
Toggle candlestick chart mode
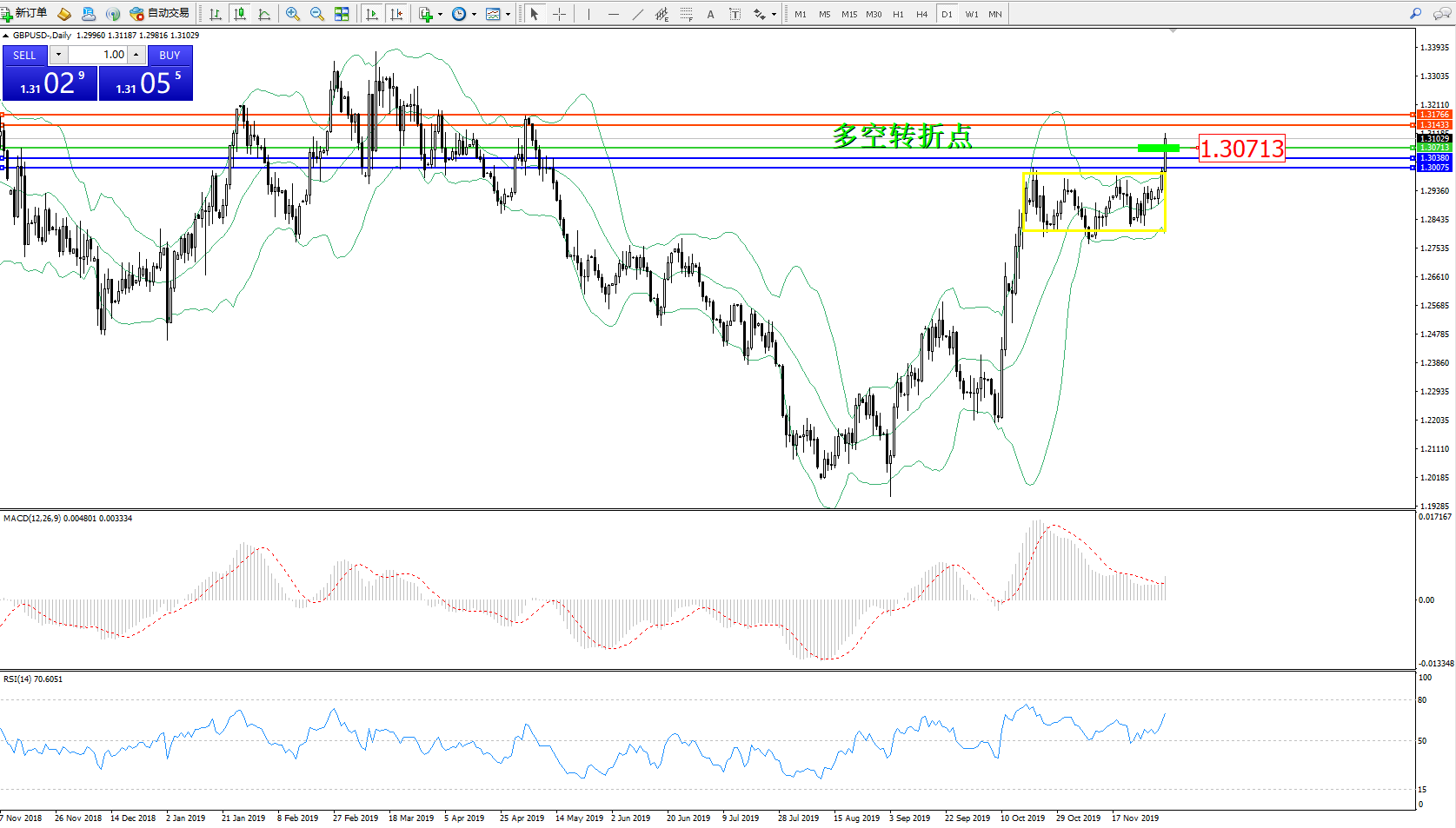(240, 14)
